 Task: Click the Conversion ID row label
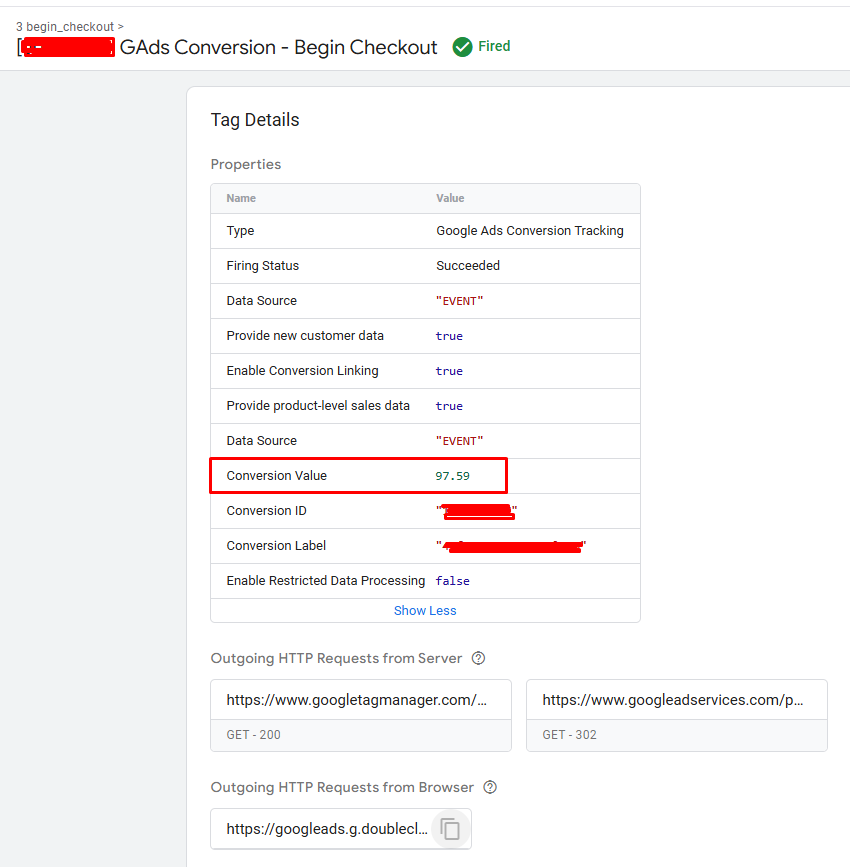267,510
